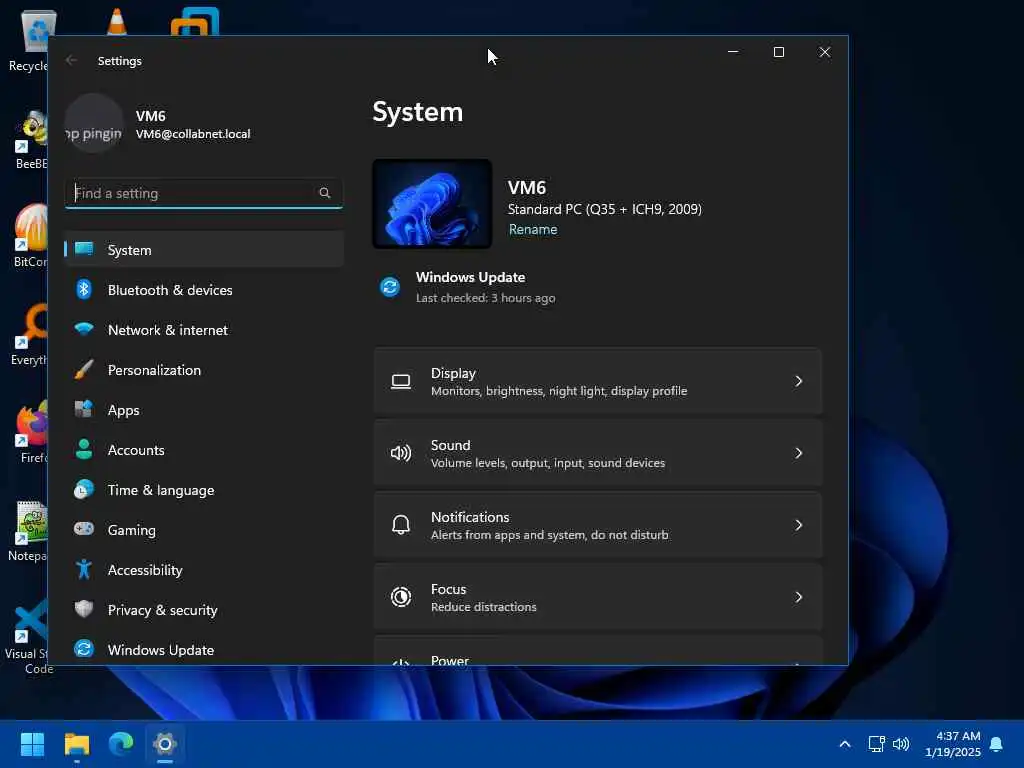Open the Personalization section
The width and height of the screenshot is (1024, 768).
(204, 370)
